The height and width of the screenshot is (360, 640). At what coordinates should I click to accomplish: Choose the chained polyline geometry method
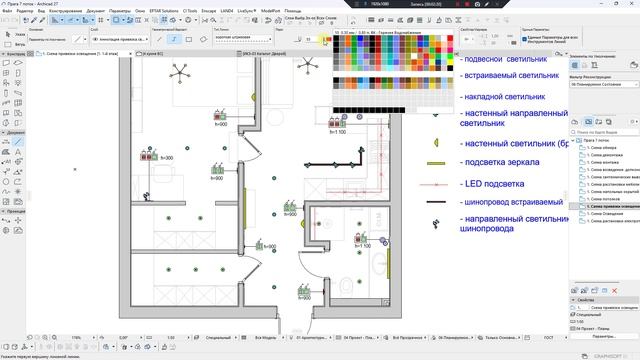pyautogui.click(x=174, y=40)
